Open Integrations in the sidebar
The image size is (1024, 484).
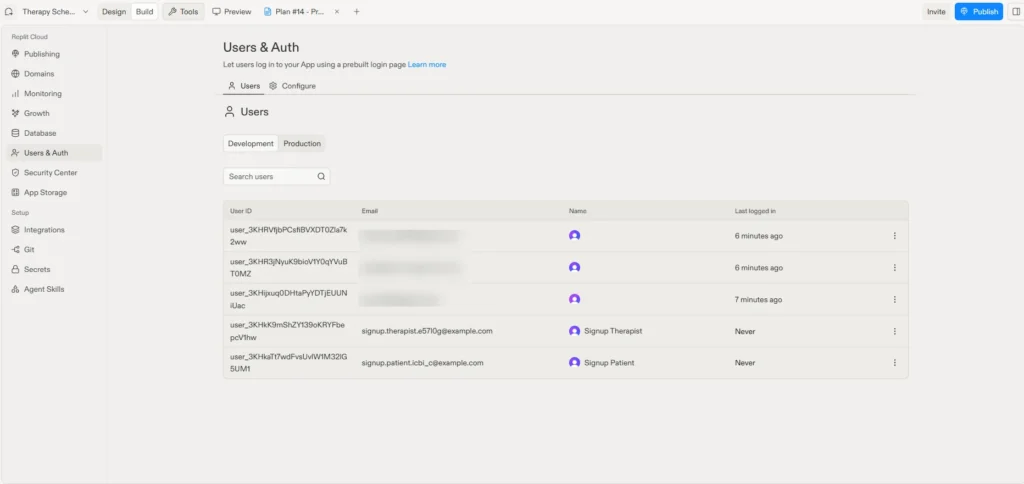coord(54,230)
